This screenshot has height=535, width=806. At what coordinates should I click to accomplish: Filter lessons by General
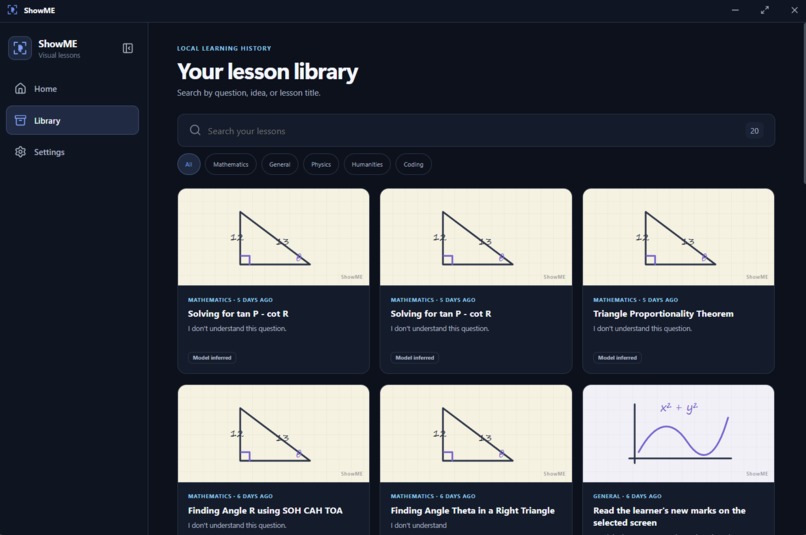tap(280, 164)
